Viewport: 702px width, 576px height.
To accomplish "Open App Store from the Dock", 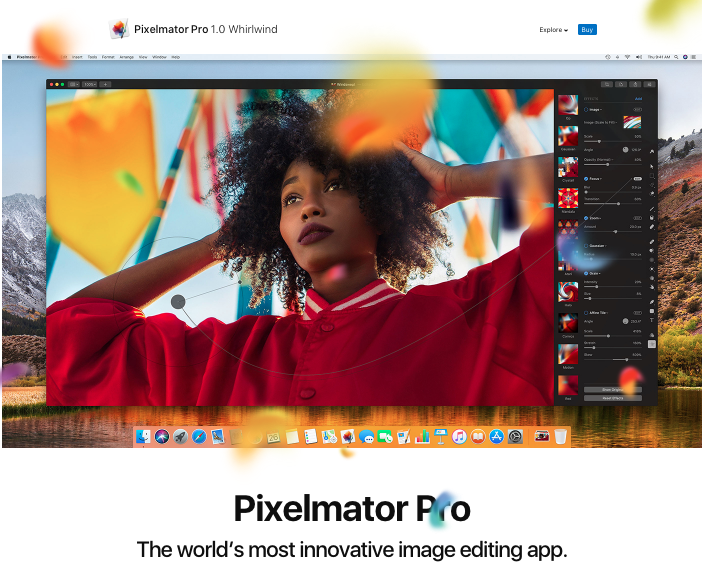I will point(497,436).
